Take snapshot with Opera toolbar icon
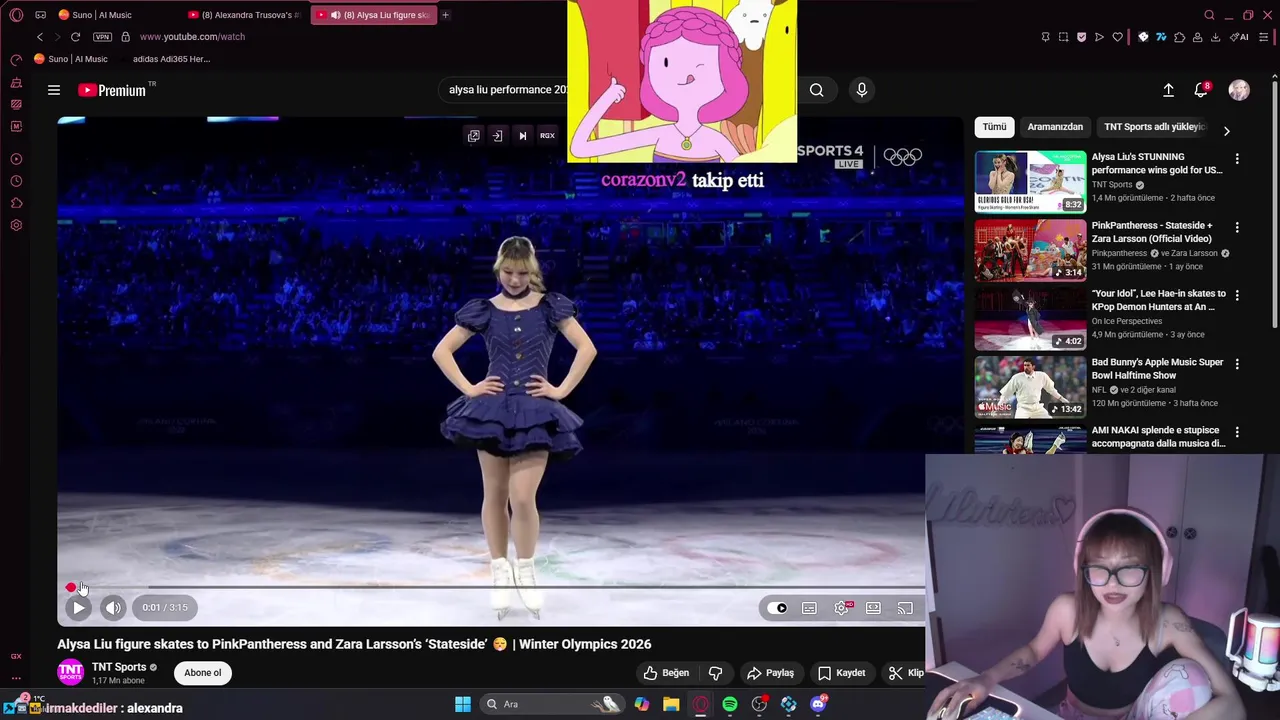Screen dimensions: 1280x720 [1063, 37]
